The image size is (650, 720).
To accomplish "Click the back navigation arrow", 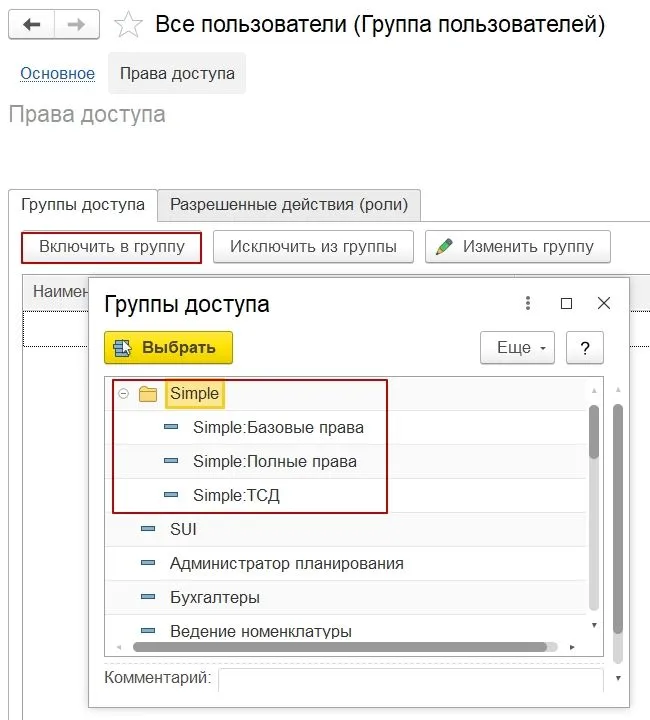I will coord(32,24).
